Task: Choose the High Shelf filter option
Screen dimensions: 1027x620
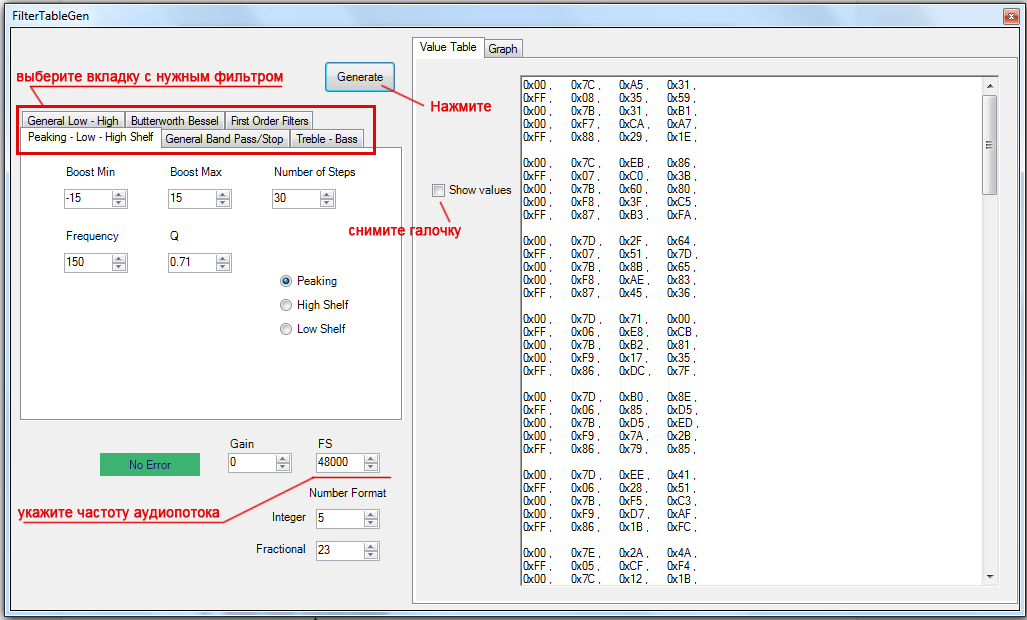Action: point(286,305)
